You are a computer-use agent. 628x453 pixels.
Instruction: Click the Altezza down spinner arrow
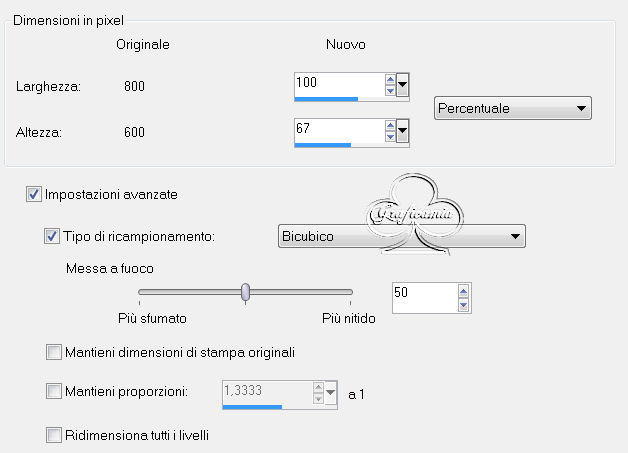[390, 137]
